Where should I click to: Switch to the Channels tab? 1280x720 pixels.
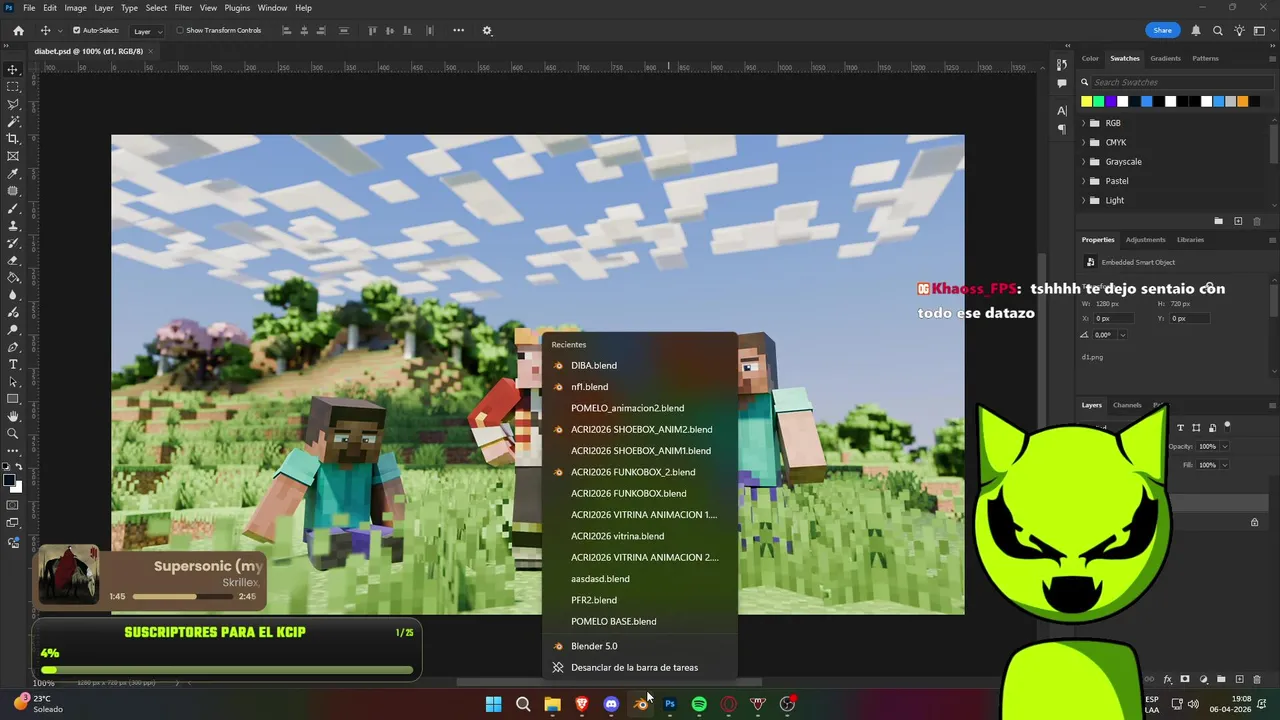click(1127, 405)
